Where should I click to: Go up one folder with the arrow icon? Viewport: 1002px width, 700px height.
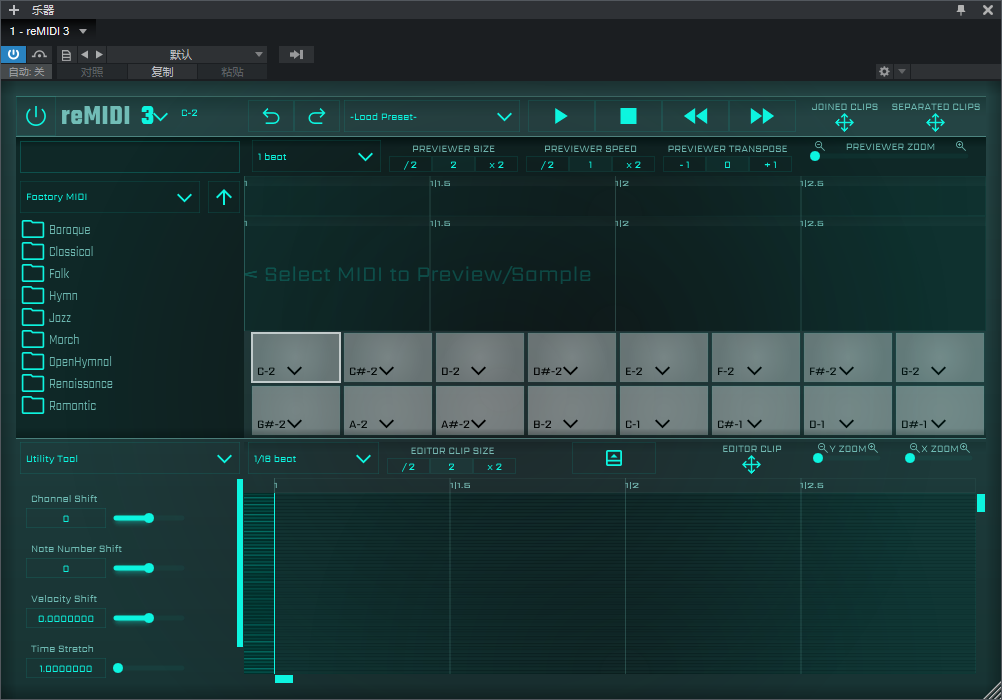(x=224, y=197)
